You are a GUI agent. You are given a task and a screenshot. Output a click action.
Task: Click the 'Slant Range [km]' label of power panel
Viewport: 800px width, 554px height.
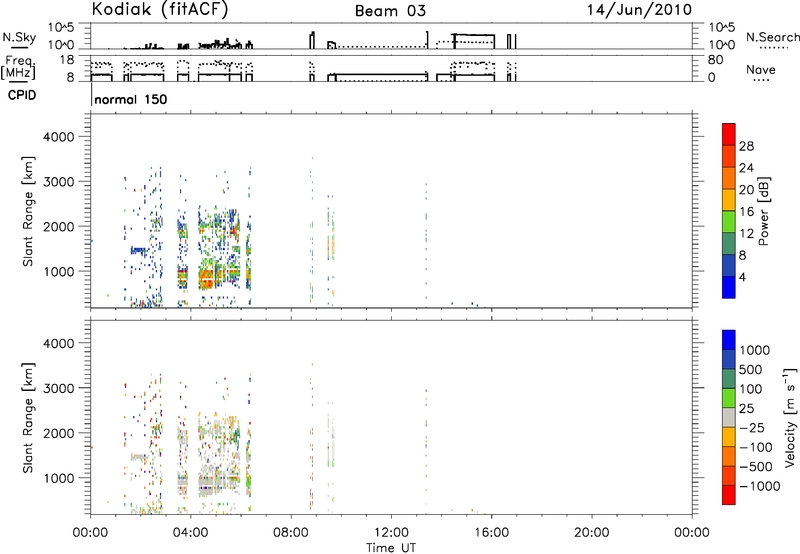[x=29, y=211]
